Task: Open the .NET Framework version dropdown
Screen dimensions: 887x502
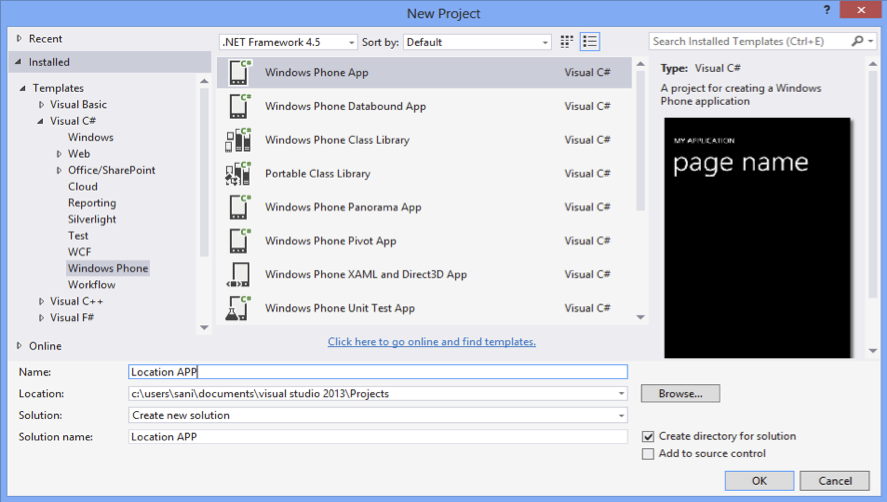Action: [x=289, y=42]
